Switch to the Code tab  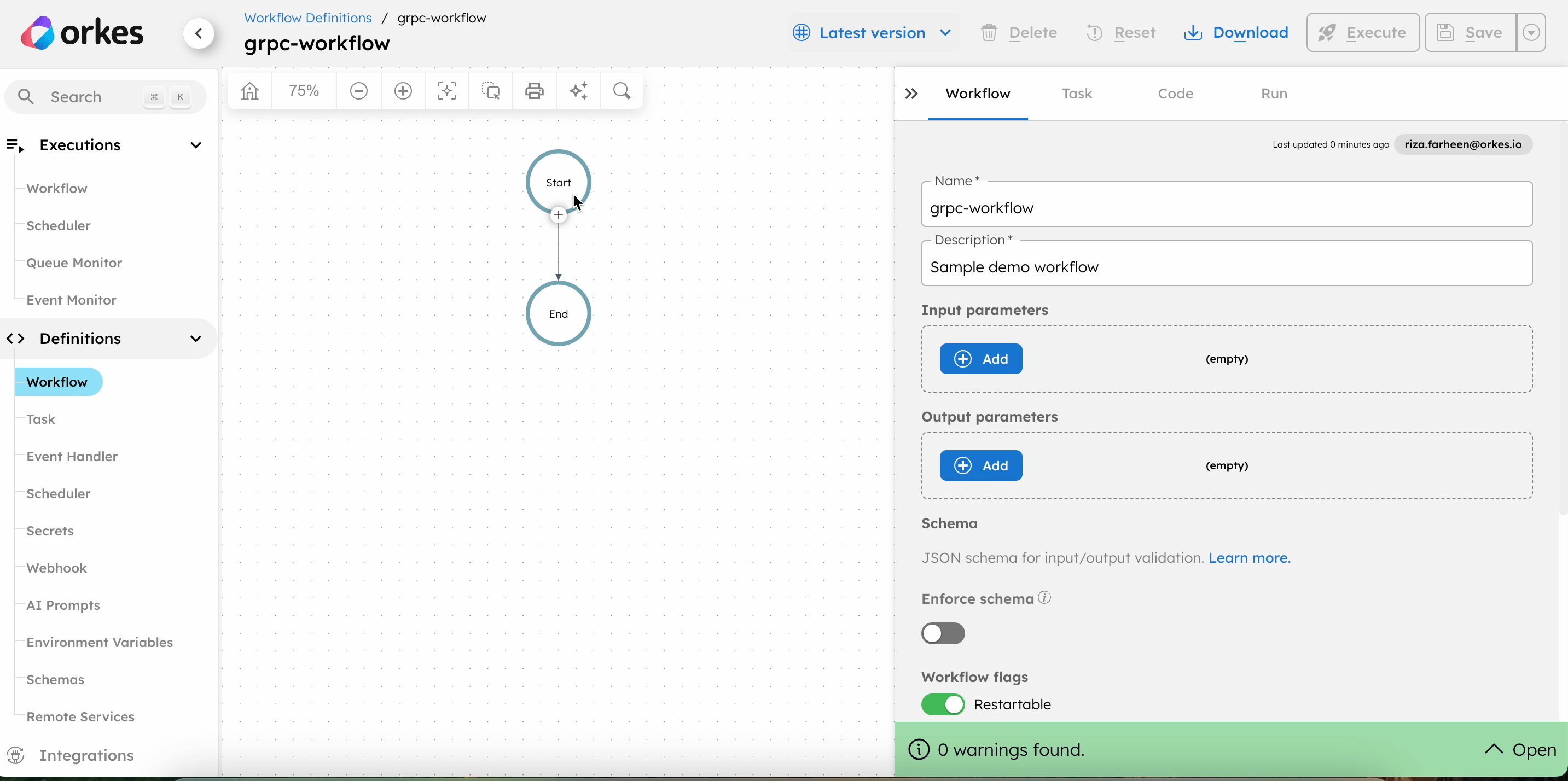pyautogui.click(x=1175, y=94)
